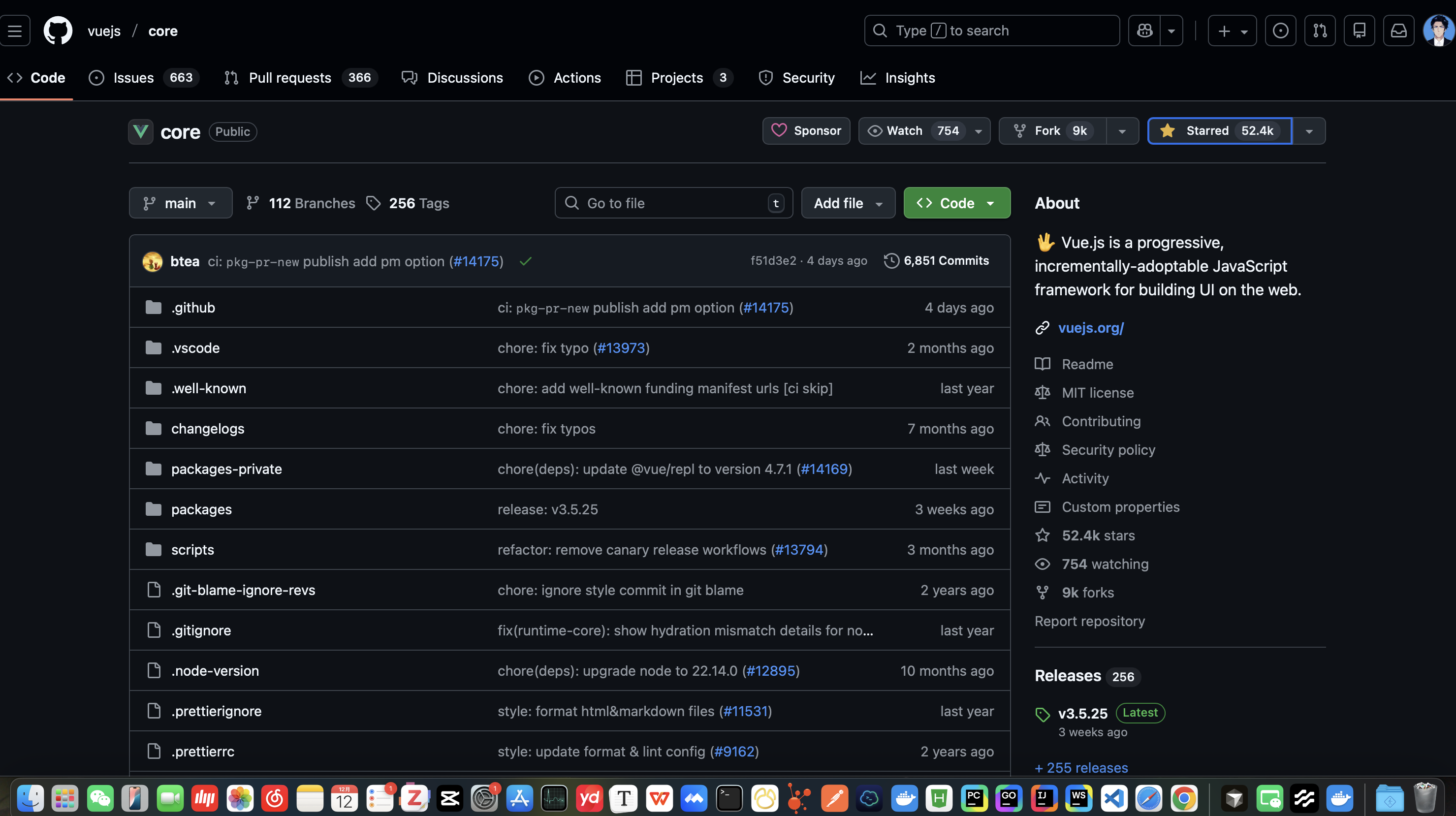Open the Visual Studio Code dock icon
This screenshot has width=1456, height=816.
(x=1113, y=798)
